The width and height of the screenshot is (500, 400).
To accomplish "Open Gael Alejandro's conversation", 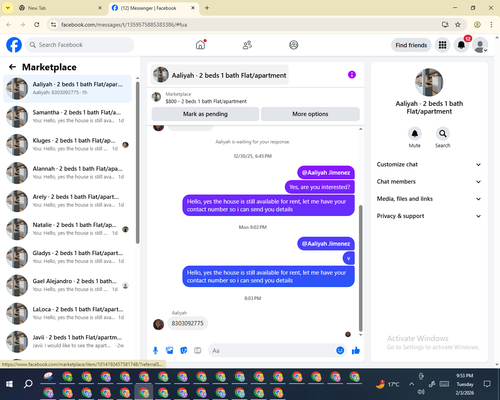I will point(68,285).
